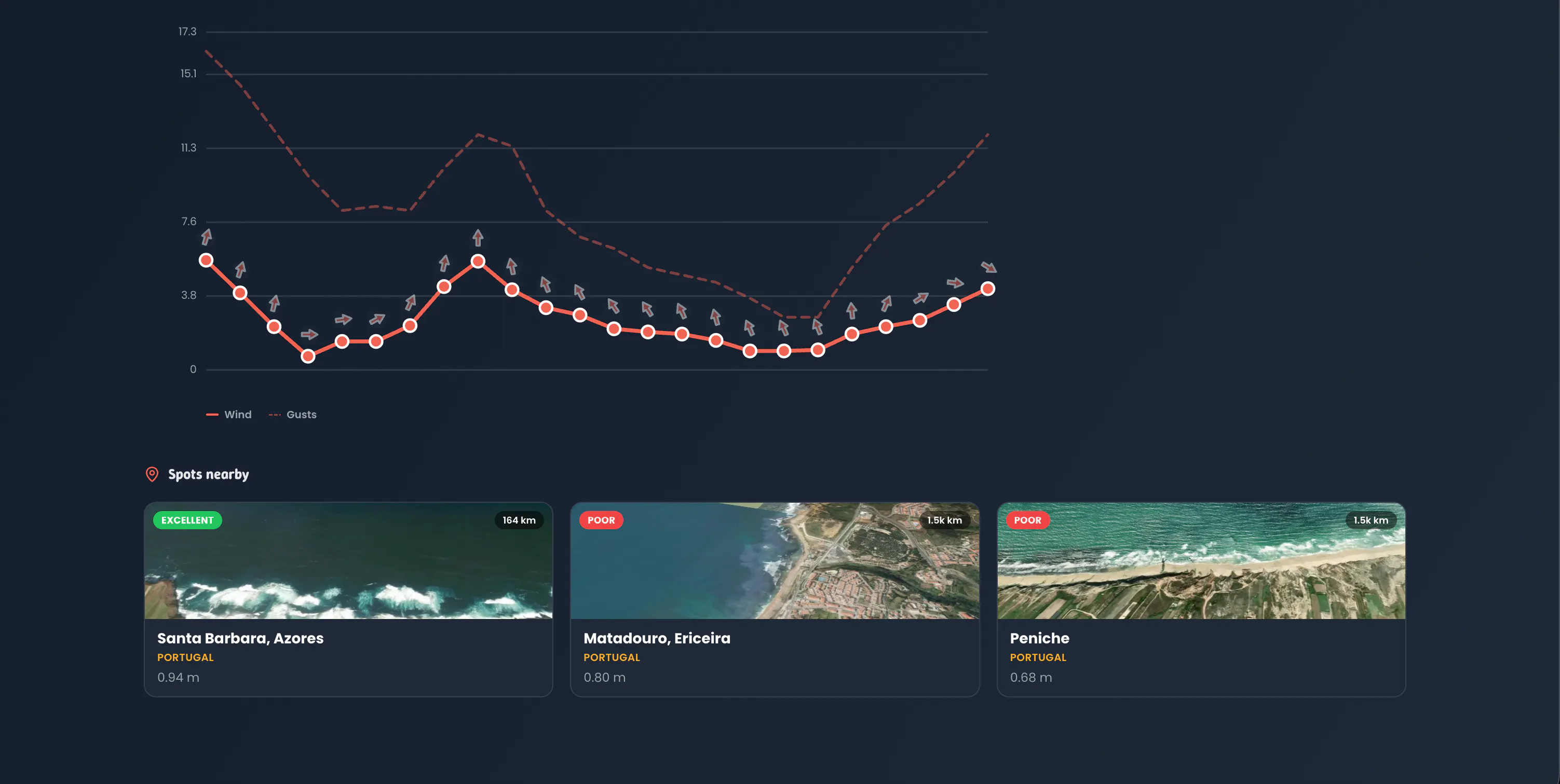The width and height of the screenshot is (1560, 784).
Task: Click PORTUGAL label under Peniche
Action: point(1038,657)
